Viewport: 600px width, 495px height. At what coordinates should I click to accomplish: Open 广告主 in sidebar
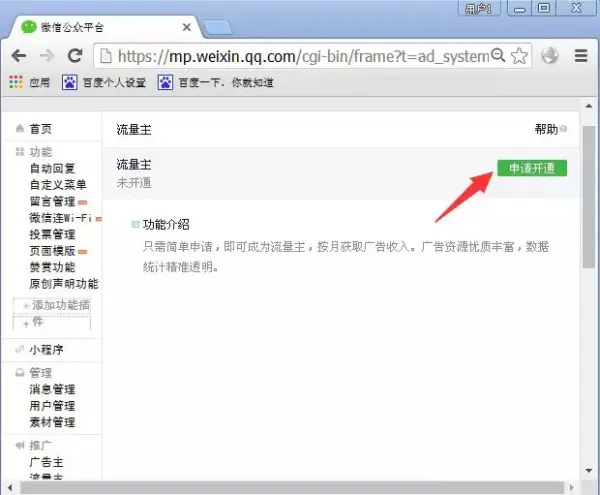point(46,462)
